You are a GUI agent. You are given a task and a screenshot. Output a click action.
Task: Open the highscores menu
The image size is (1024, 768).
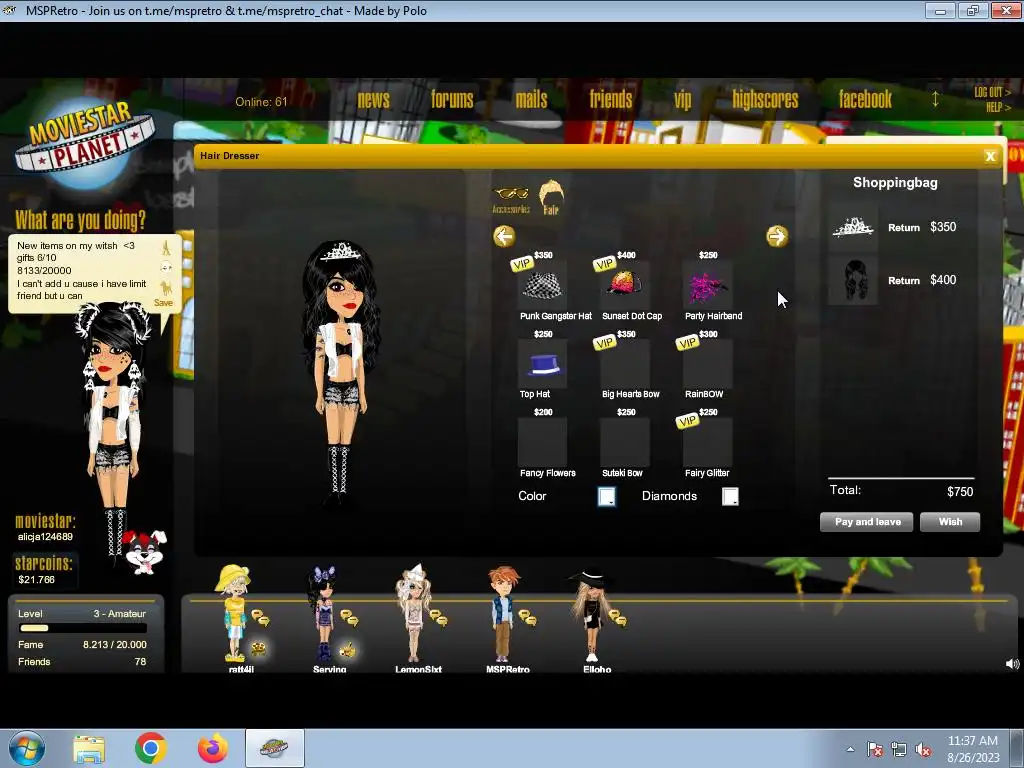[x=765, y=99]
